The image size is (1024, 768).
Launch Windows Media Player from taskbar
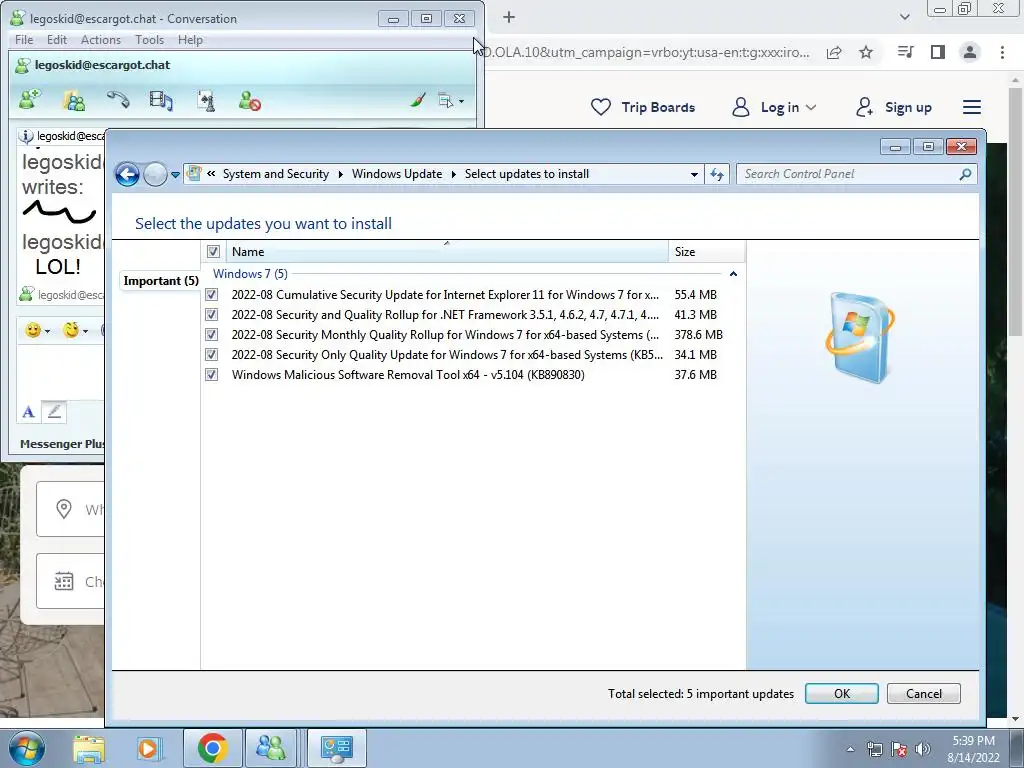[x=148, y=748]
